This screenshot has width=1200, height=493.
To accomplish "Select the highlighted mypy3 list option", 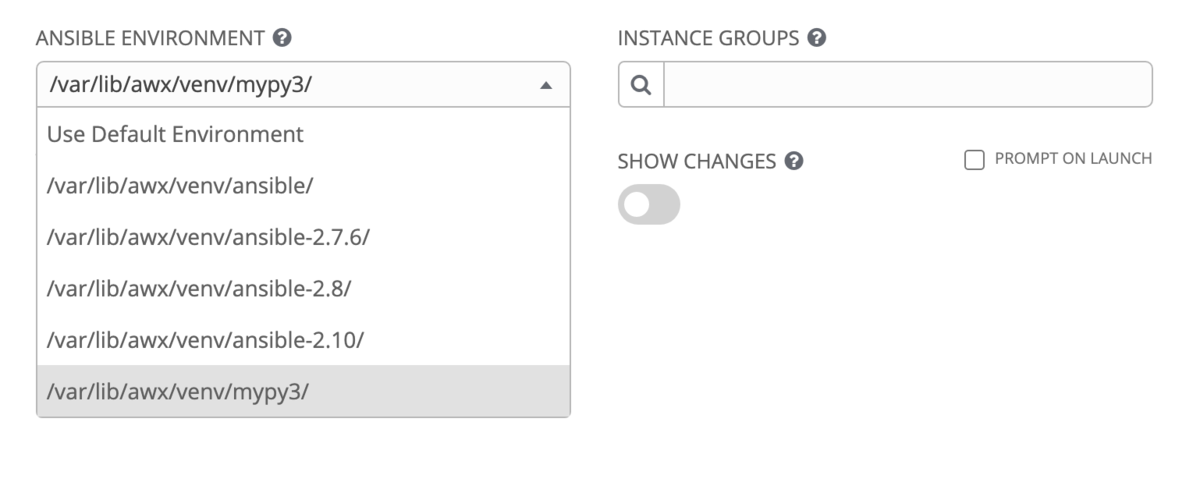I will coord(303,391).
